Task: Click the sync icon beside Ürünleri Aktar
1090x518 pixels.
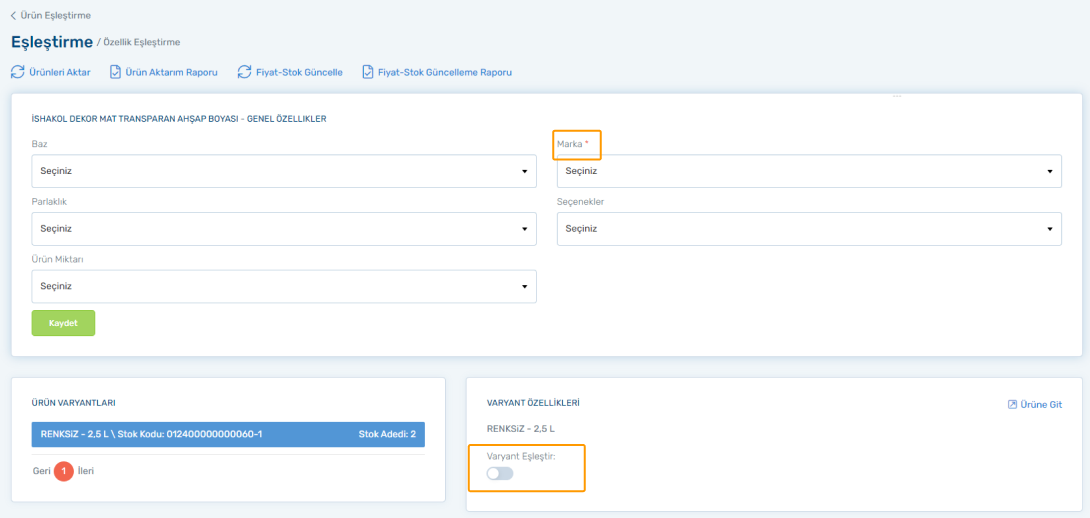Action: [17, 72]
